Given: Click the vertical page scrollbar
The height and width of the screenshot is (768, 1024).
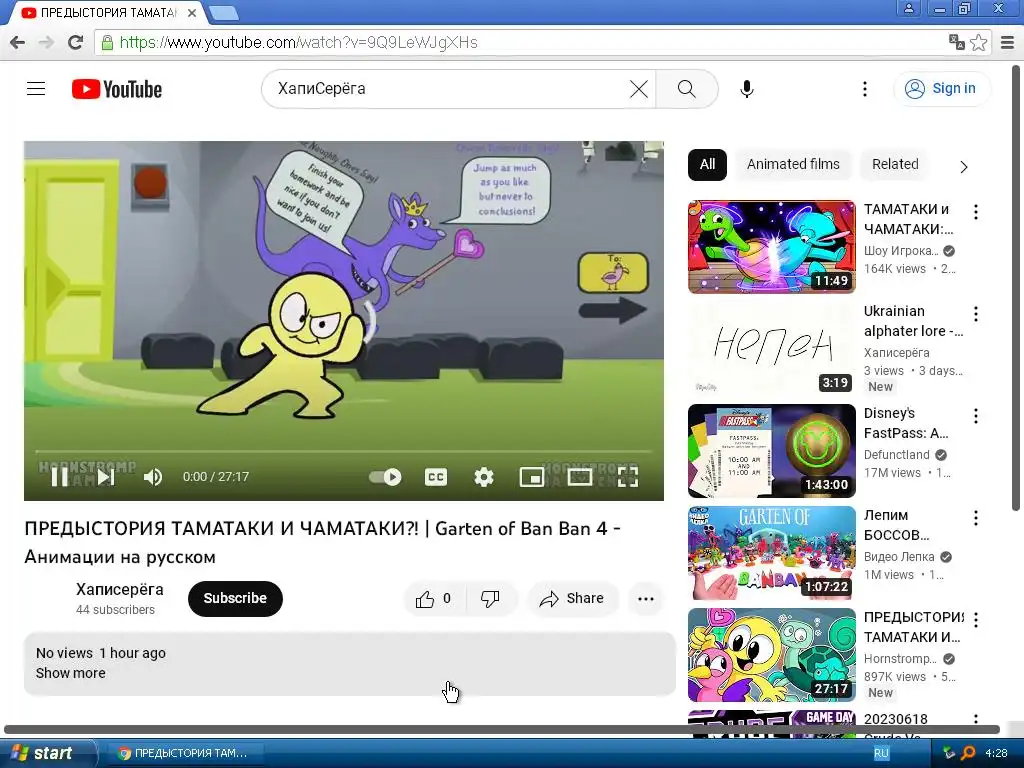Looking at the screenshot, I should pyautogui.click(x=1017, y=287).
